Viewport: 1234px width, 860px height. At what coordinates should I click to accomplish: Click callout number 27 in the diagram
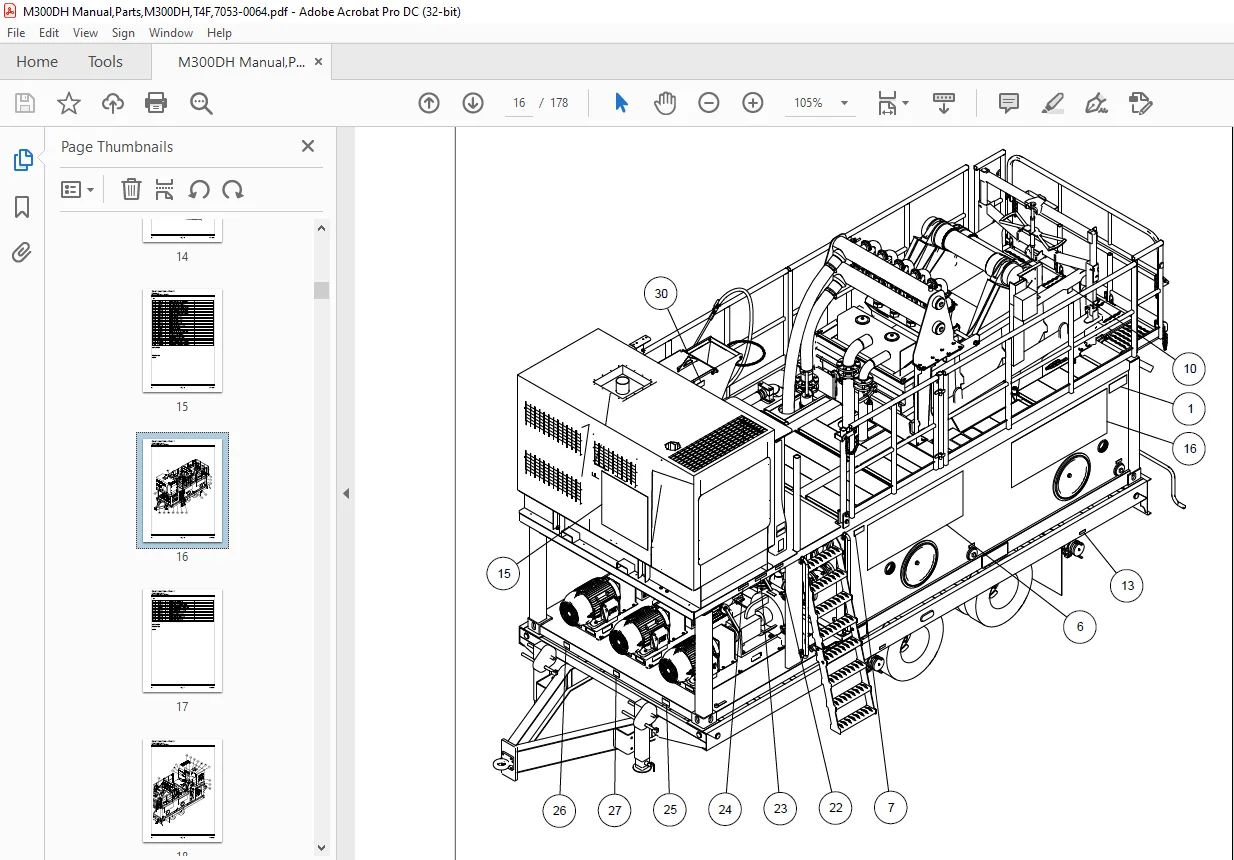coord(614,810)
